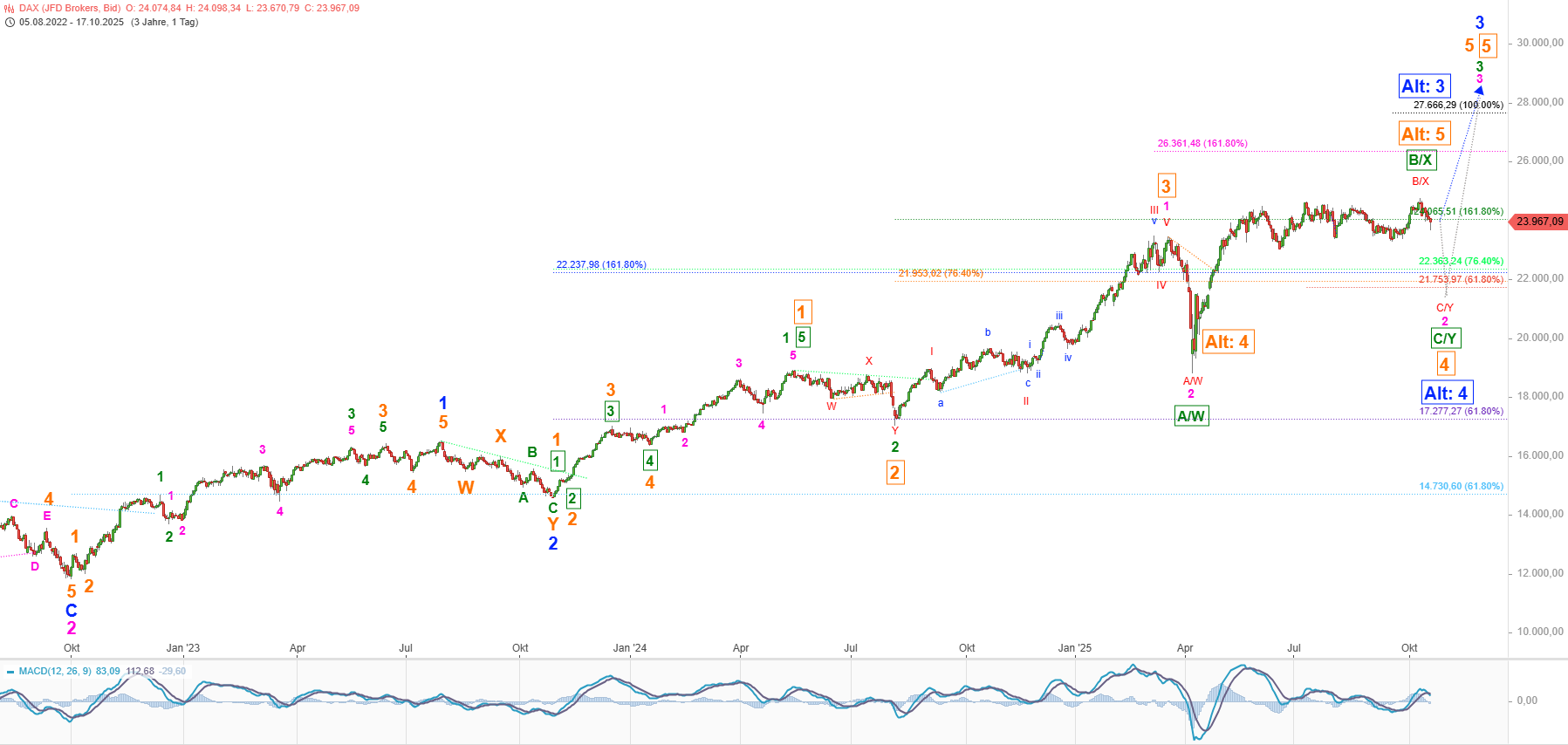This screenshot has height=745, width=1568.
Task: Click the blue dash icon before MACD
Action: click(10, 672)
